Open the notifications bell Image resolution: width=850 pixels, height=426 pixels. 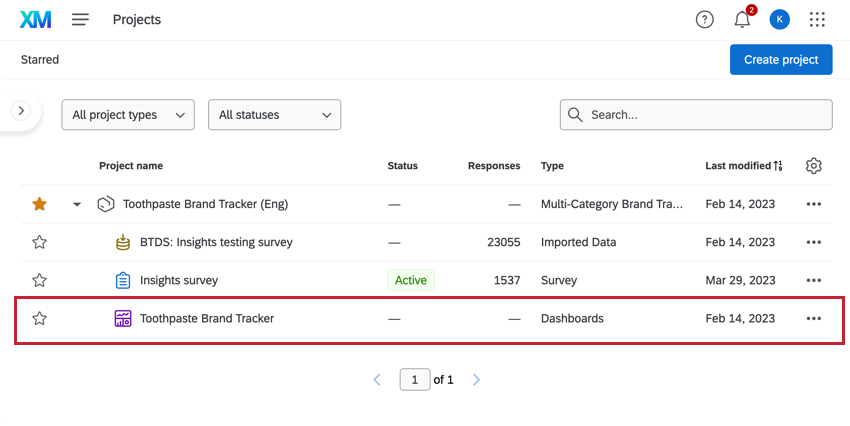point(742,20)
